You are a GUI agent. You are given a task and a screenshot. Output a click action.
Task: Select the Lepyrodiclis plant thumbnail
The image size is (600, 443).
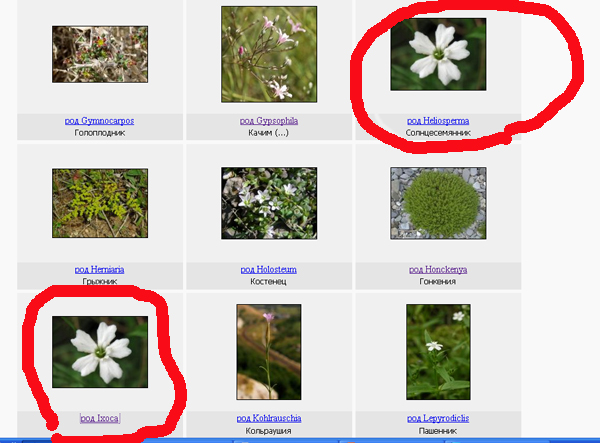click(x=438, y=351)
